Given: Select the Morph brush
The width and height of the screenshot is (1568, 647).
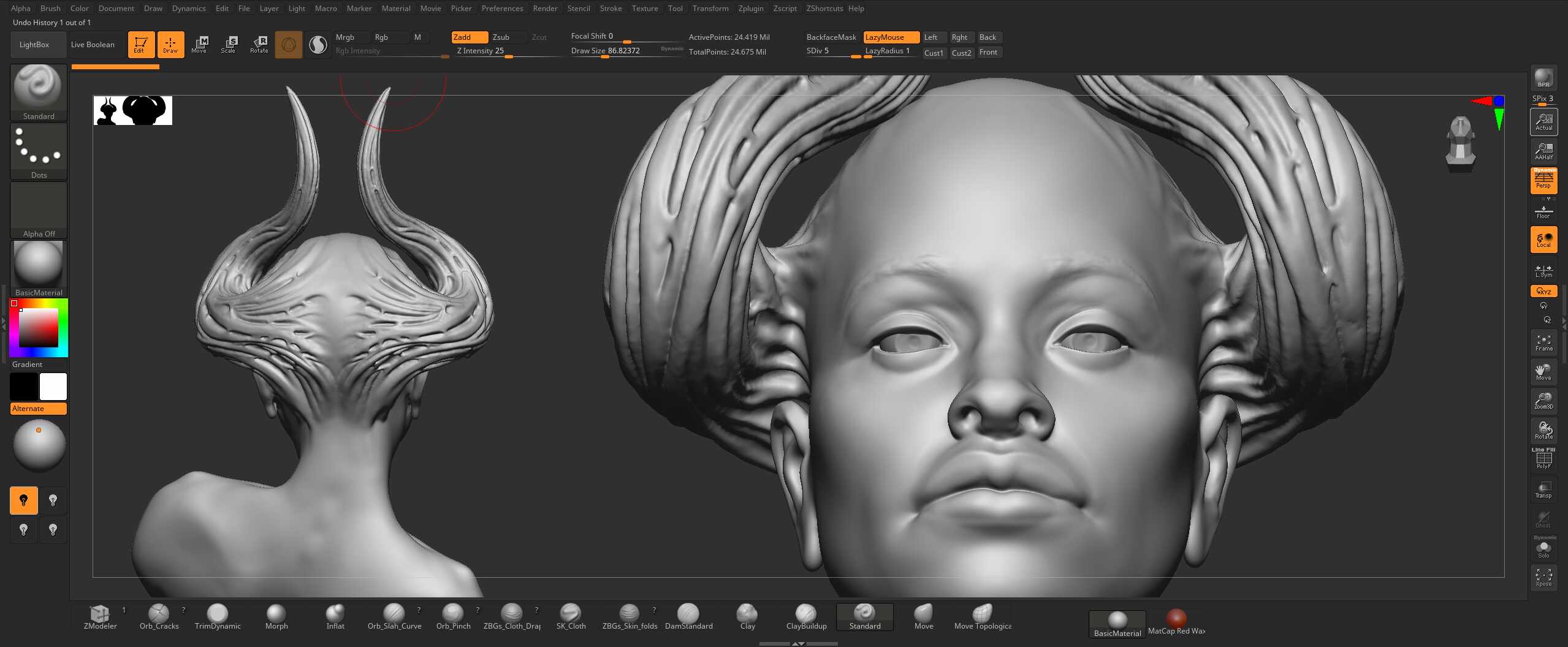Looking at the screenshot, I should (276, 617).
